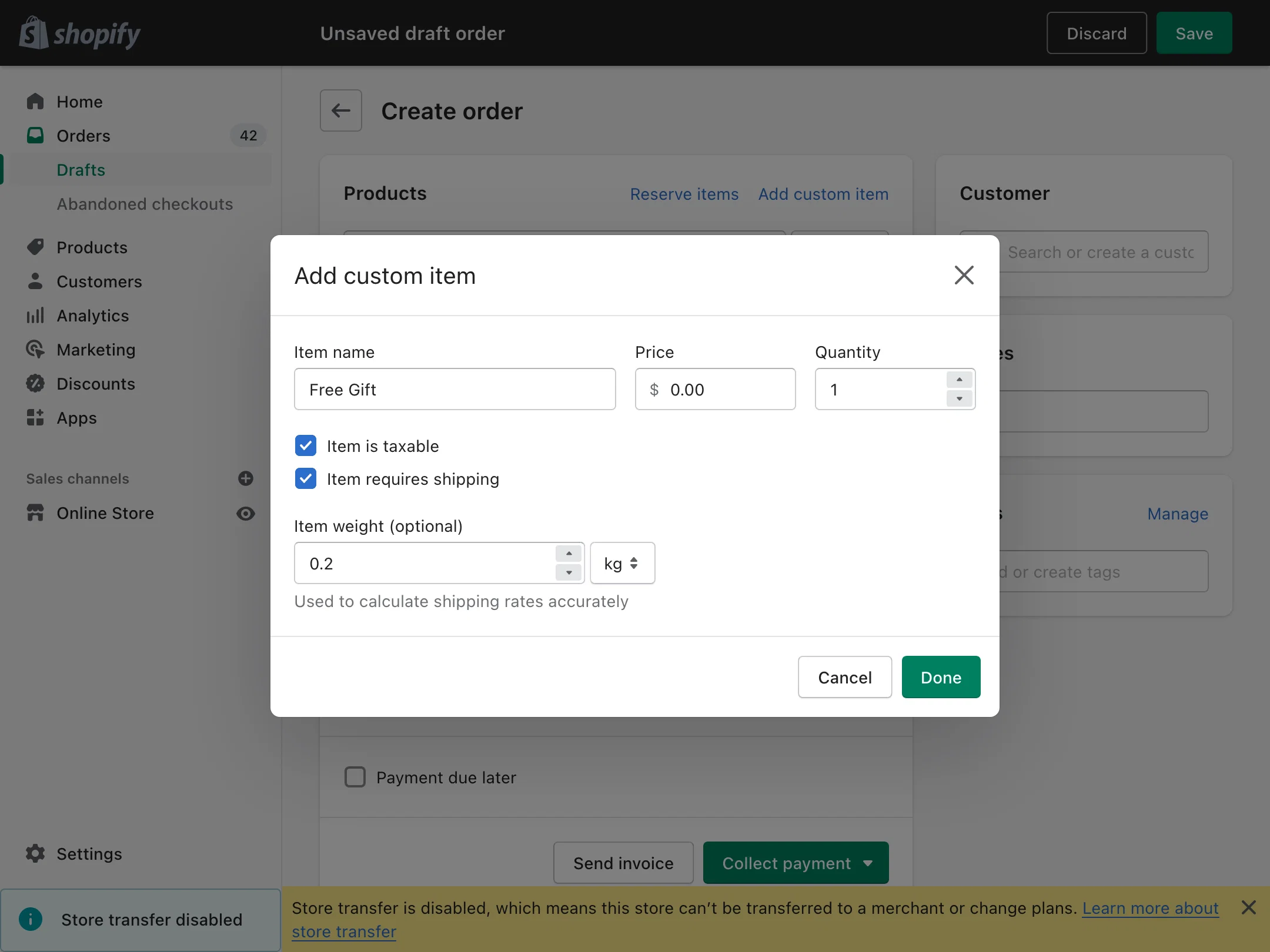Image resolution: width=1270 pixels, height=952 pixels.
Task: Uncheck the Item is taxable checkbox
Action: pyautogui.click(x=306, y=446)
